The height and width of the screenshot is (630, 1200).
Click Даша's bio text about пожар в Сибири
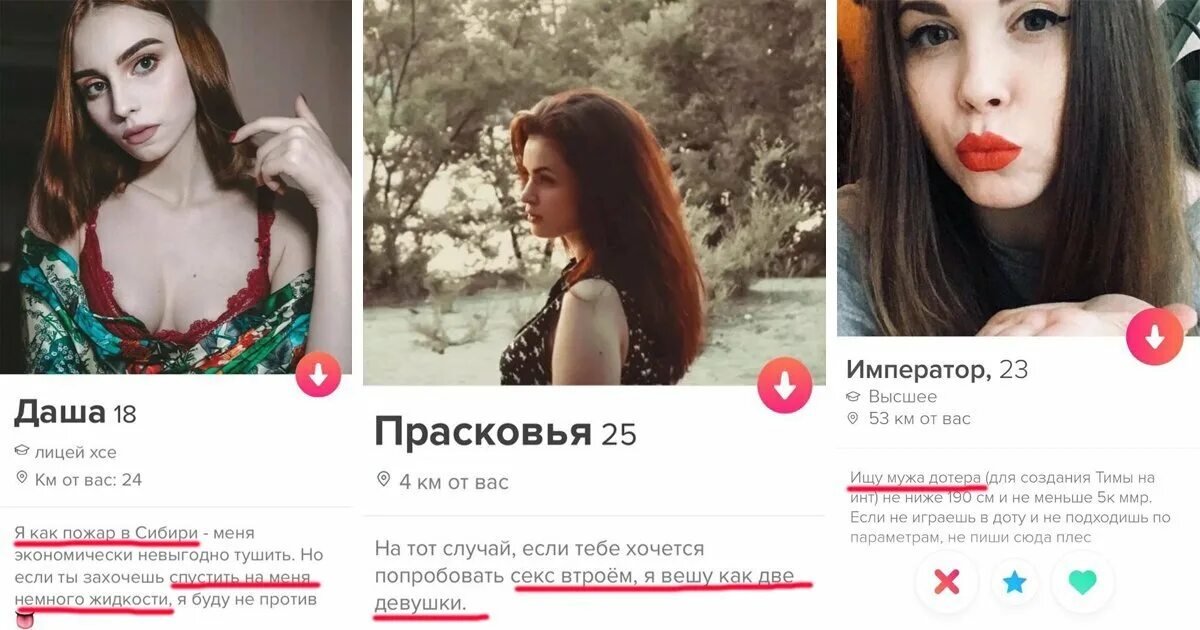pos(167,566)
